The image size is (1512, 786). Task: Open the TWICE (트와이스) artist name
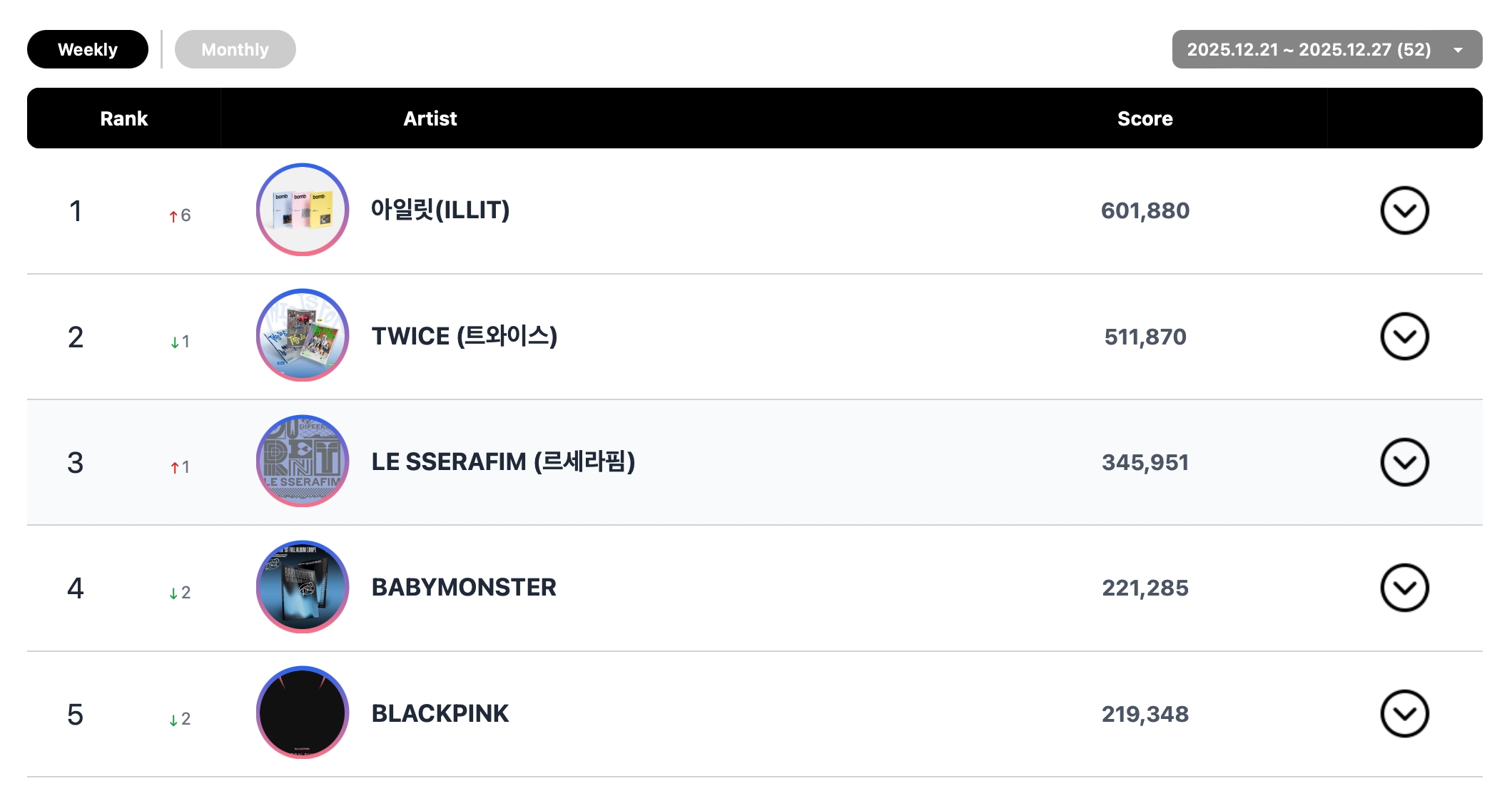(465, 336)
